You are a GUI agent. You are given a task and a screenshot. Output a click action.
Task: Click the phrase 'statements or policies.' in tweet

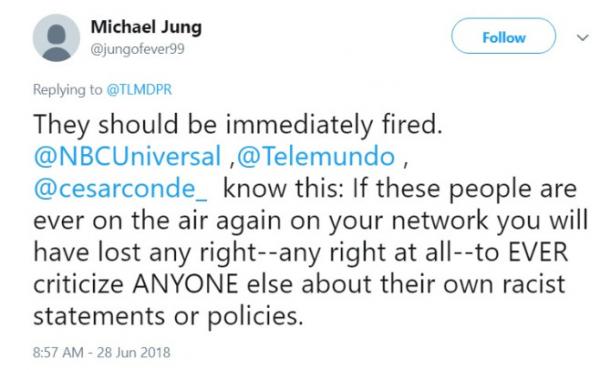(x=168, y=317)
